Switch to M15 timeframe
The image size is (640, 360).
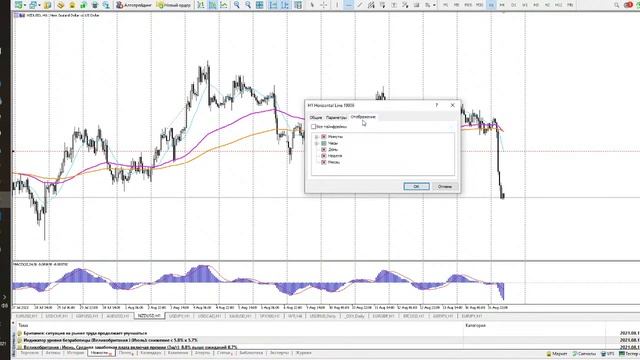point(468,5)
